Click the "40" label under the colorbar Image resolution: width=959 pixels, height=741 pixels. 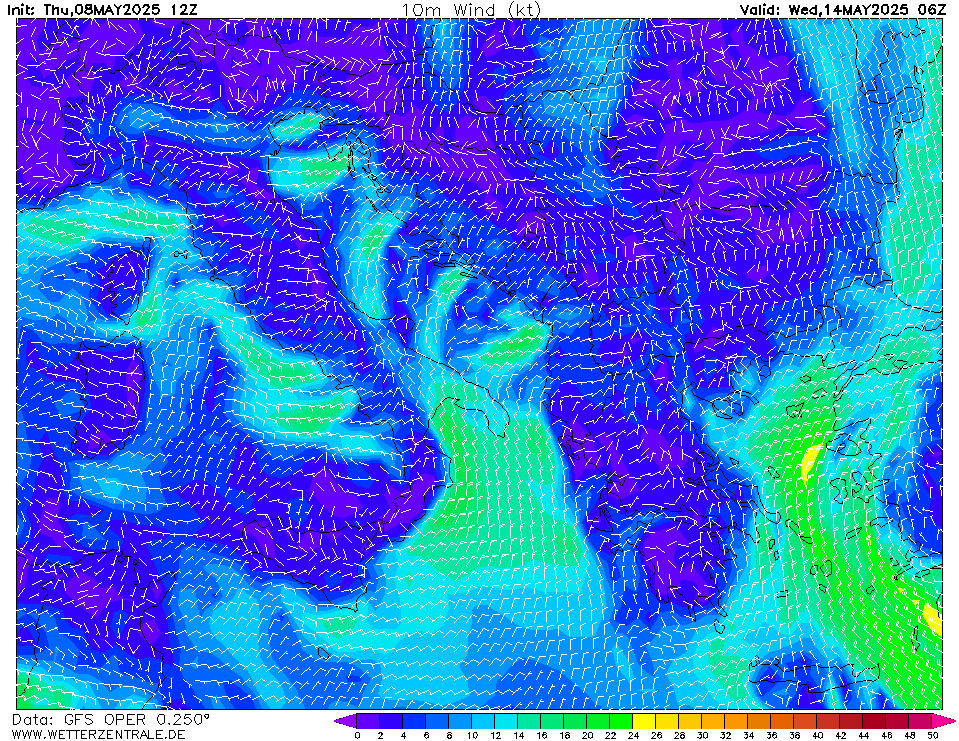coord(818,735)
